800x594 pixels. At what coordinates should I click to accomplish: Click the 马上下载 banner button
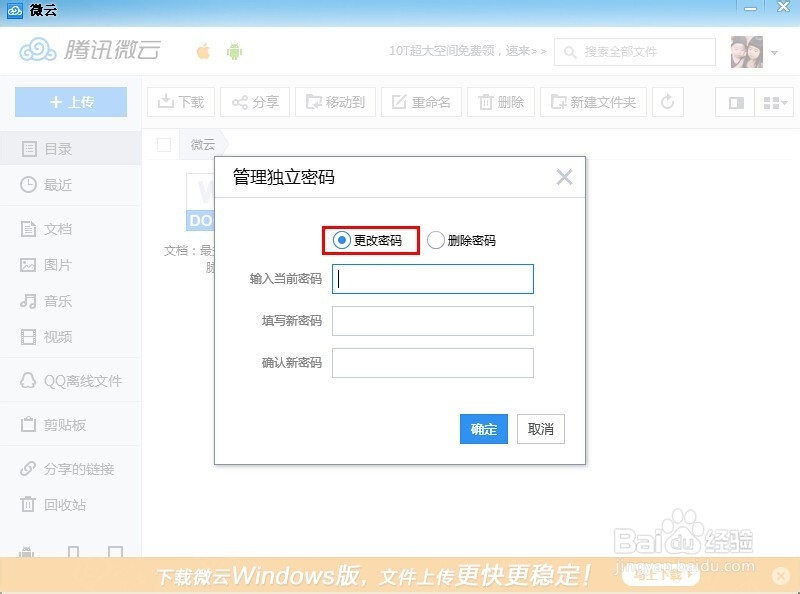659,576
